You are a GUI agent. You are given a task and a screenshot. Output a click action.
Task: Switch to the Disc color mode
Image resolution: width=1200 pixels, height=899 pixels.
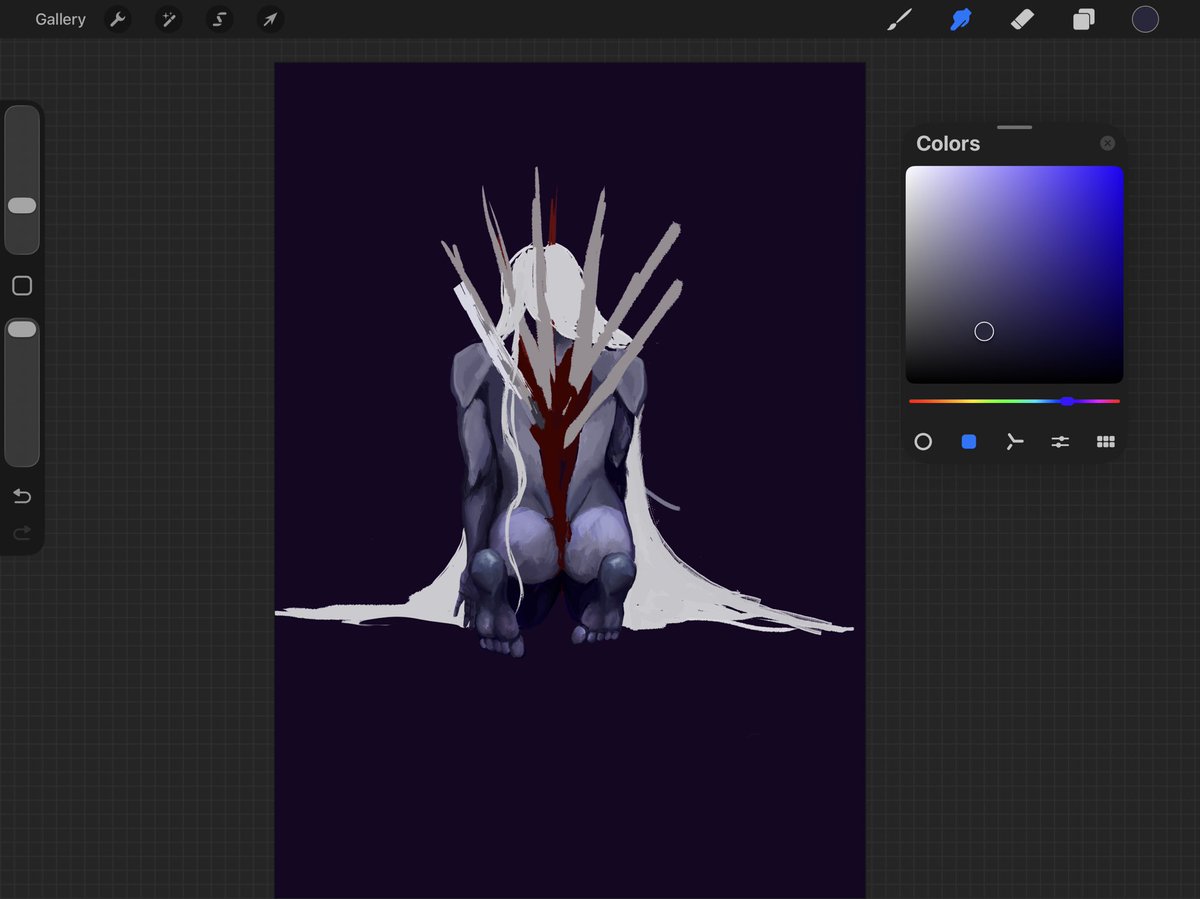click(923, 441)
